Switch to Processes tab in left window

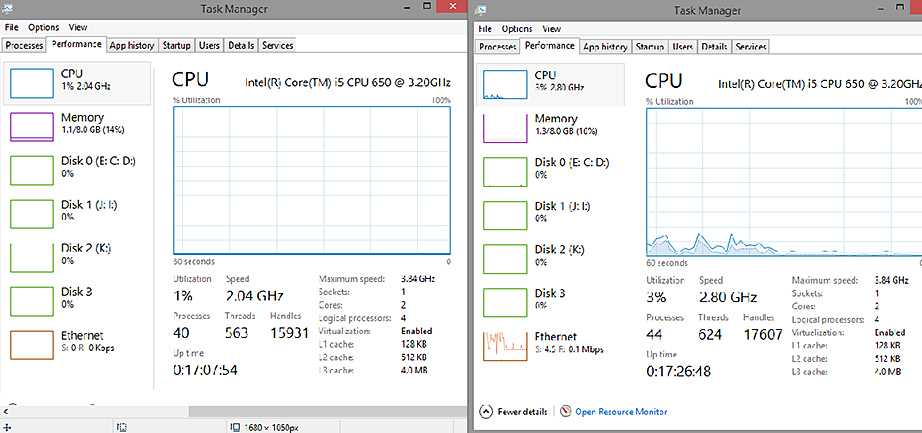pos(24,45)
